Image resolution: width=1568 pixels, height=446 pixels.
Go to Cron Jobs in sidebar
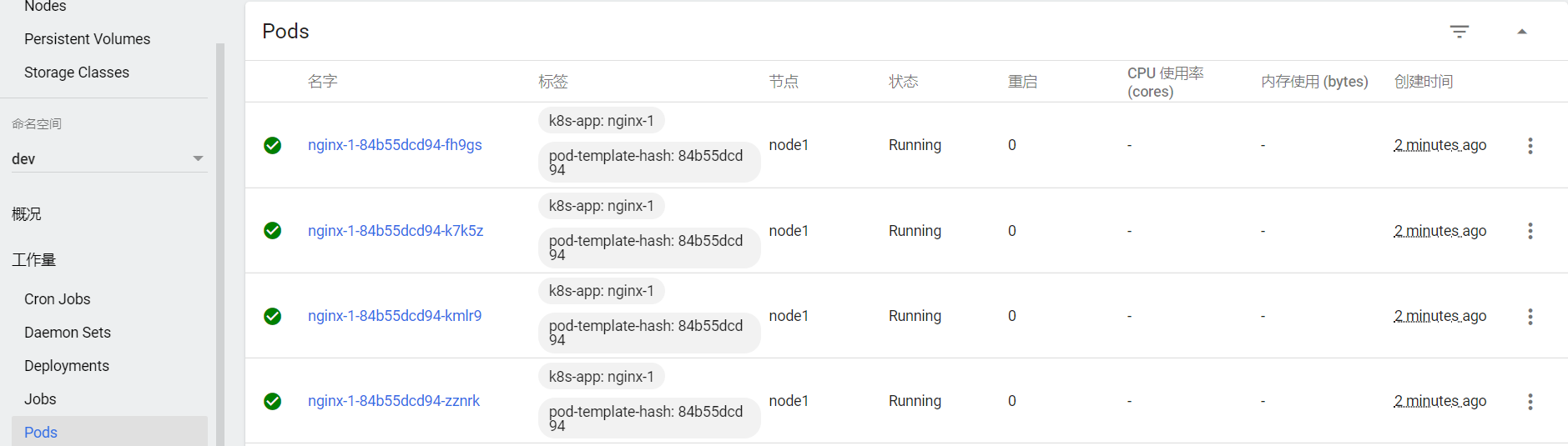point(58,299)
